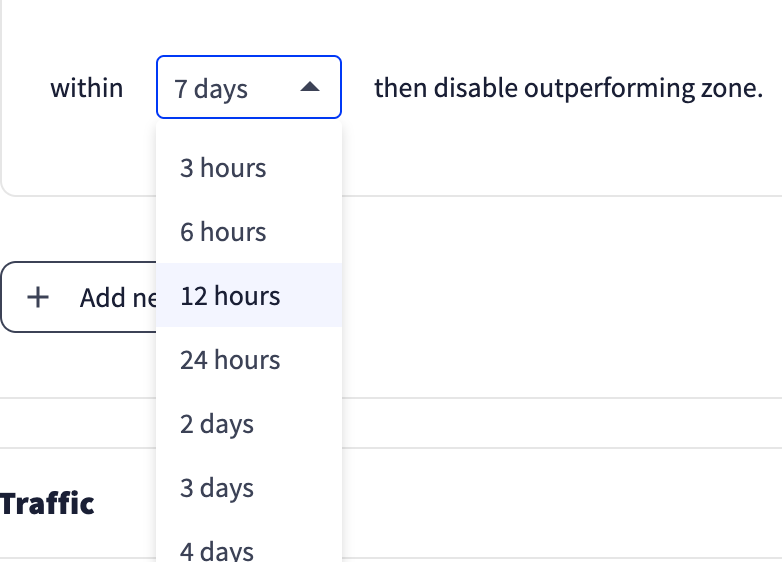Select "24 hours" in the dropdown list

click(x=230, y=360)
